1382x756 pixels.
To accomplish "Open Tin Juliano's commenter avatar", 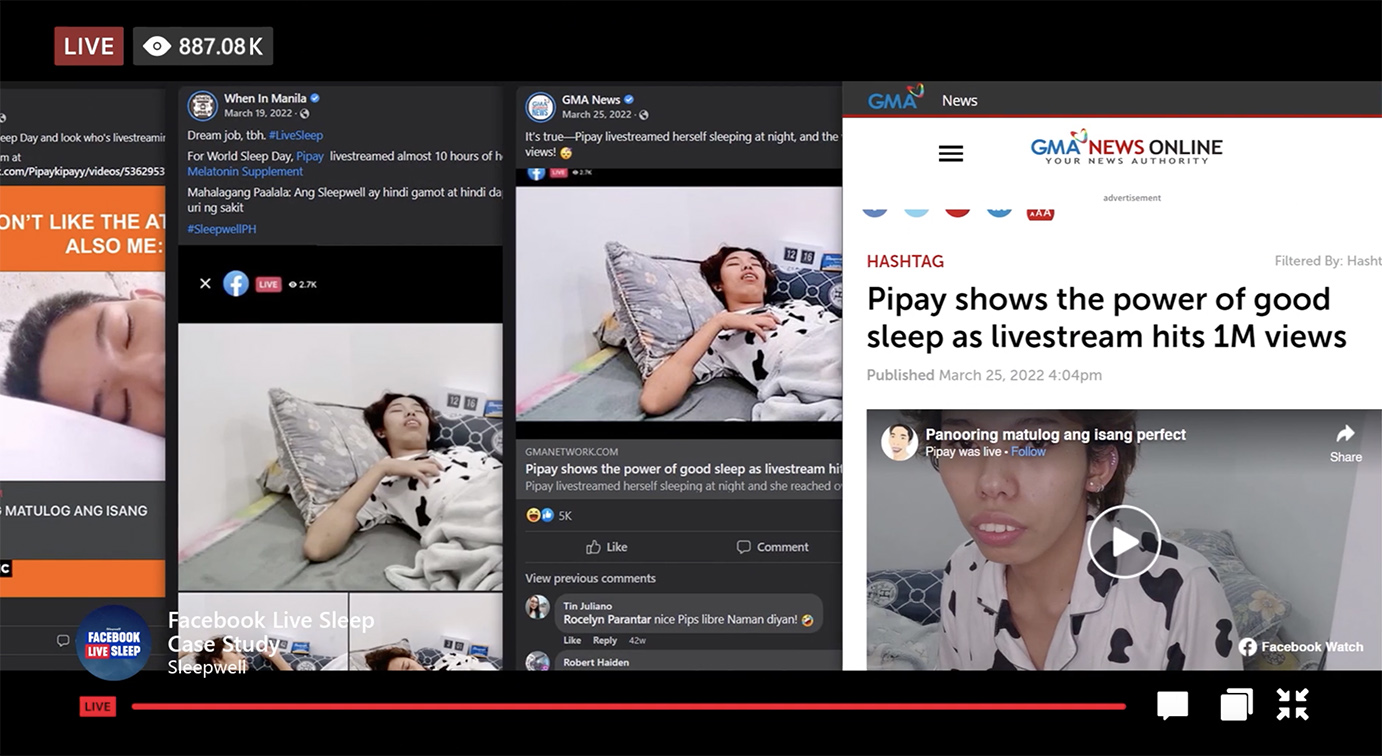I will pos(538,607).
